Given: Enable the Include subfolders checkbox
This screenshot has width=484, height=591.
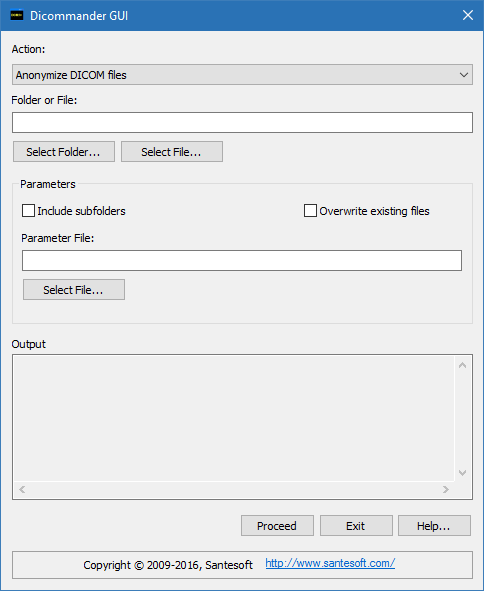Looking at the screenshot, I should click(x=28, y=211).
